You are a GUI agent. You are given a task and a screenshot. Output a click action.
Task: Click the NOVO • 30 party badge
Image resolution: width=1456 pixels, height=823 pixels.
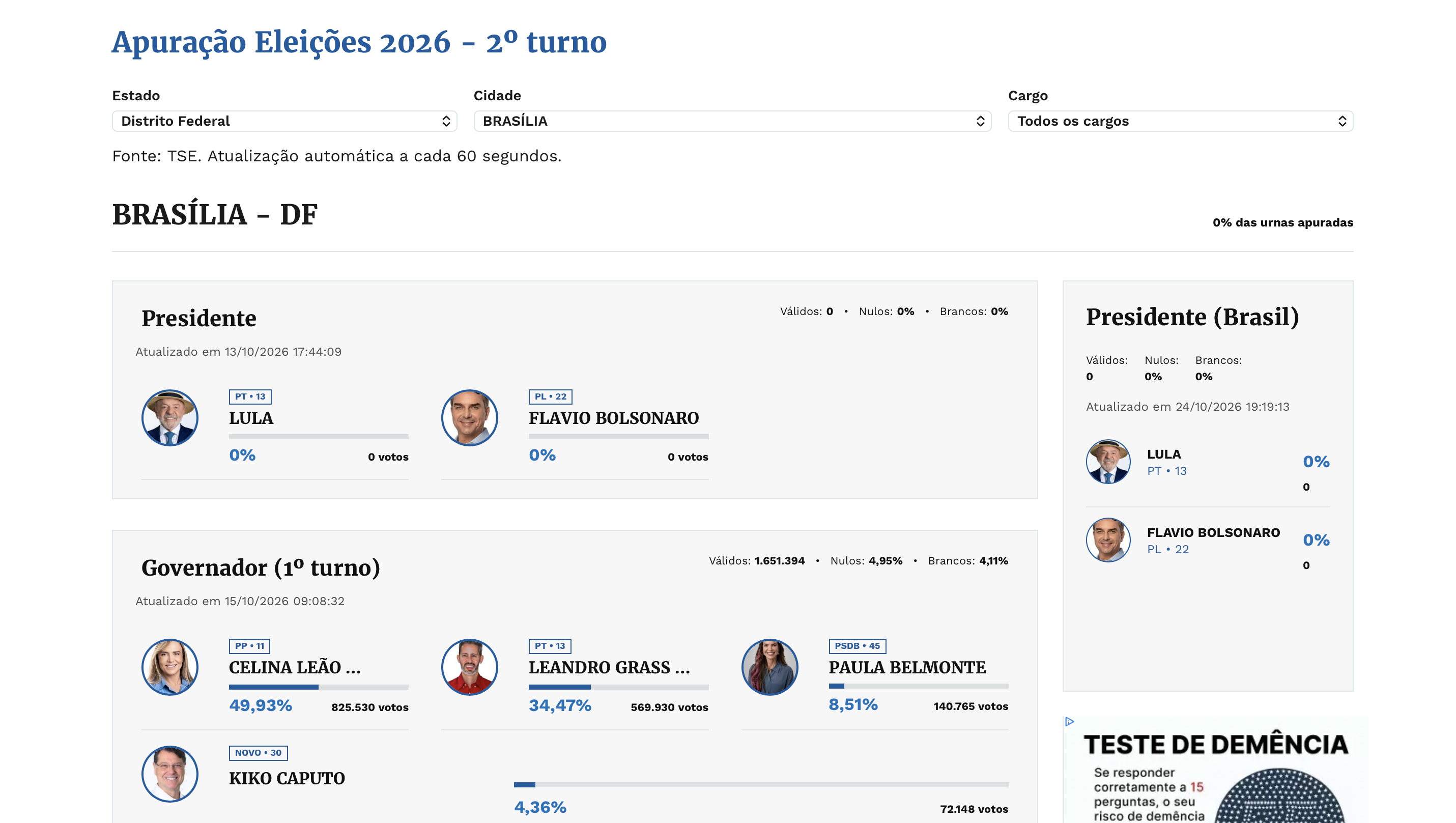[258, 753]
